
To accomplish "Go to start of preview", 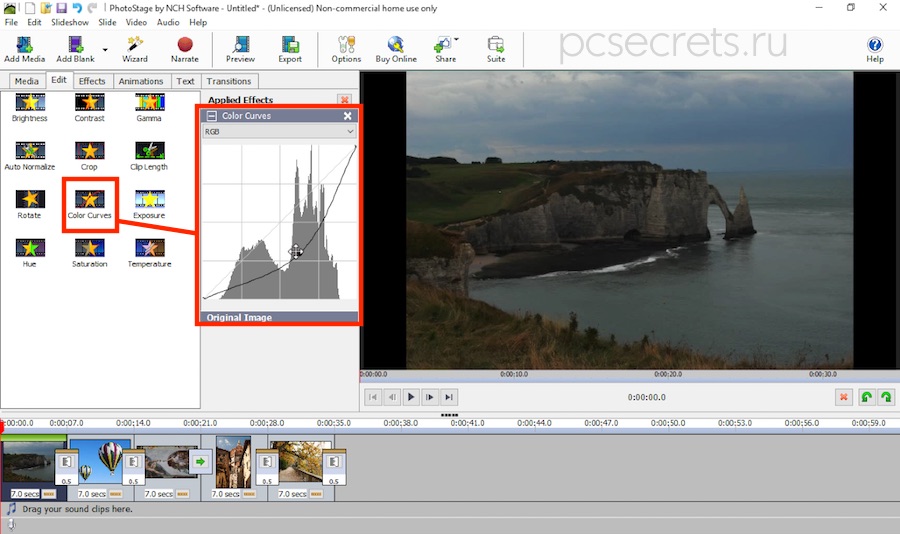I will 373,397.
